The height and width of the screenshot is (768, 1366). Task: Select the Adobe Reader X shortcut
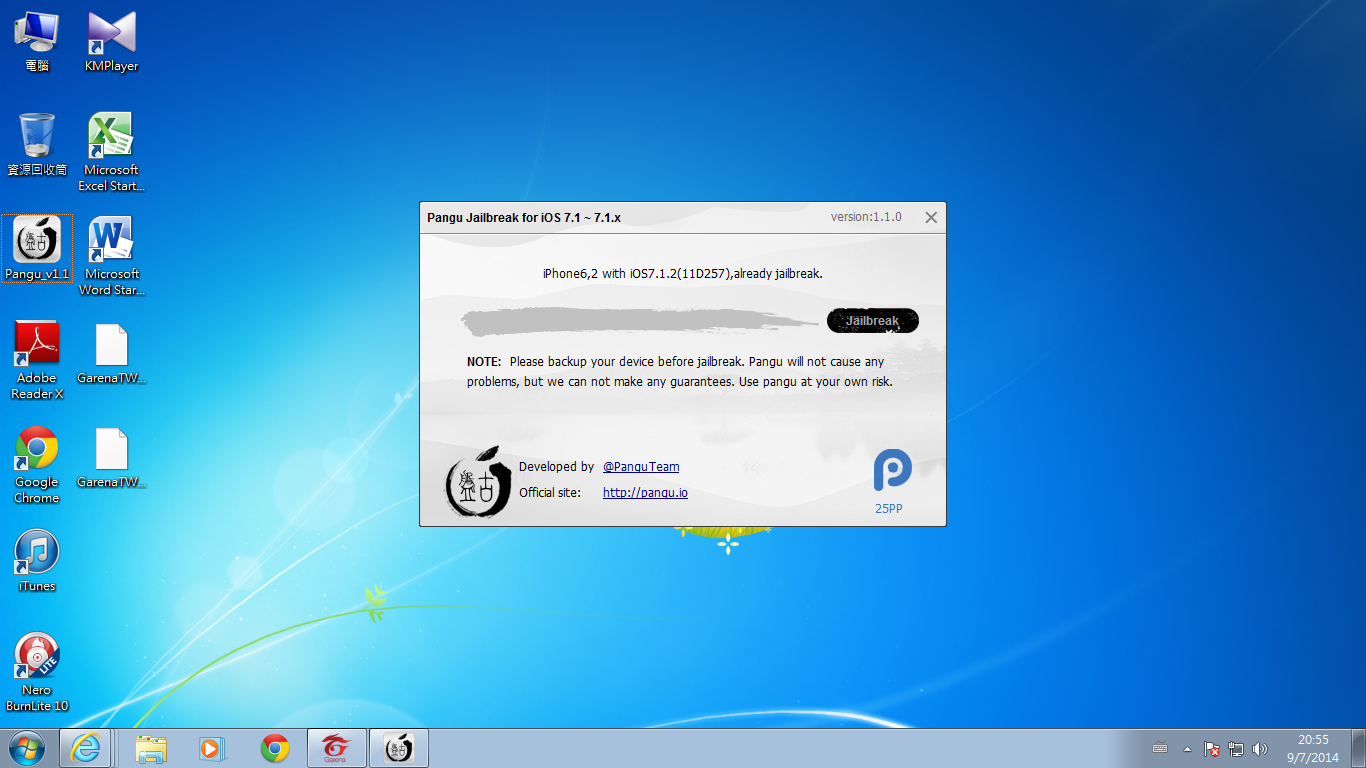(x=37, y=360)
